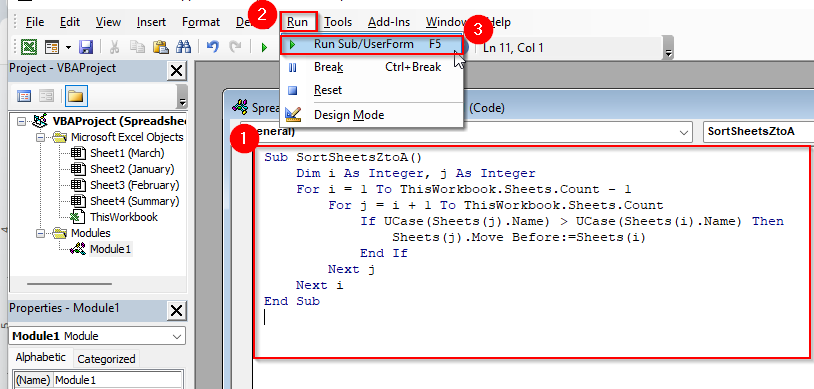Undo with the blue arrow icon
Screen dimensions: 814x389
click(x=212, y=48)
